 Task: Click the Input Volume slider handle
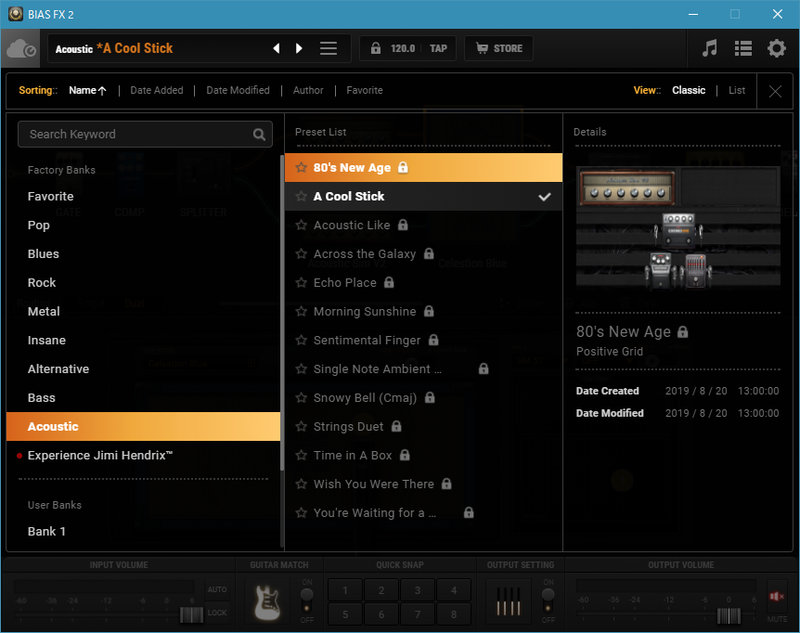[x=192, y=615]
